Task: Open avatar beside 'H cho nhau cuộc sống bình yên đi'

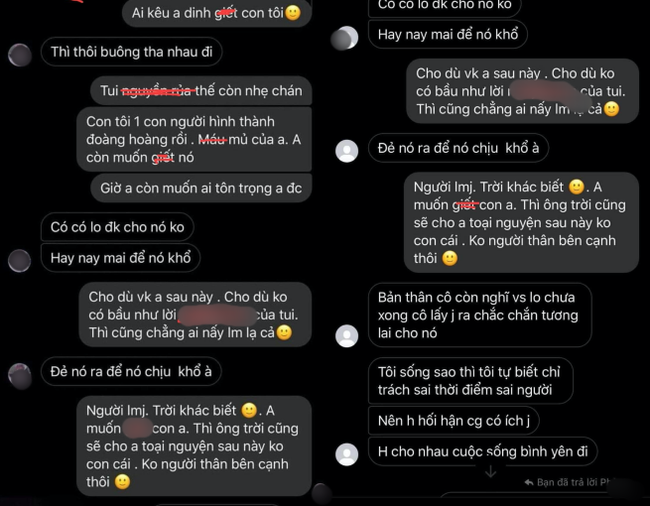Action: click(x=347, y=454)
